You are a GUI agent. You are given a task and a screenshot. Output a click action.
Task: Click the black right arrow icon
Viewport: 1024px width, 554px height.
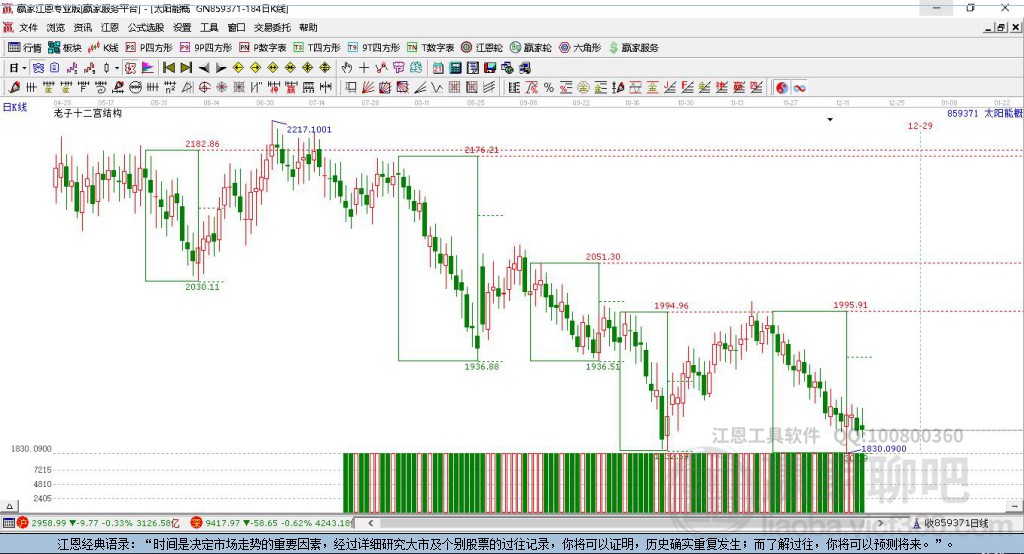221,68
